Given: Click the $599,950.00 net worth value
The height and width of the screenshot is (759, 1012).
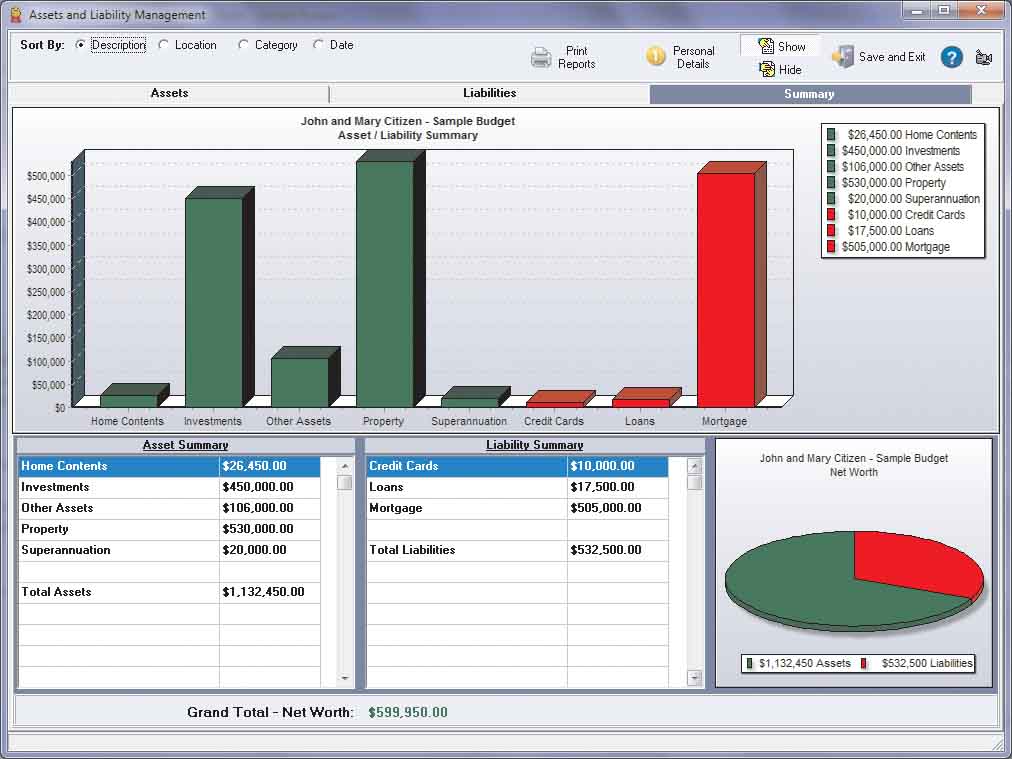Looking at the screenshot, I should [408, 713].
